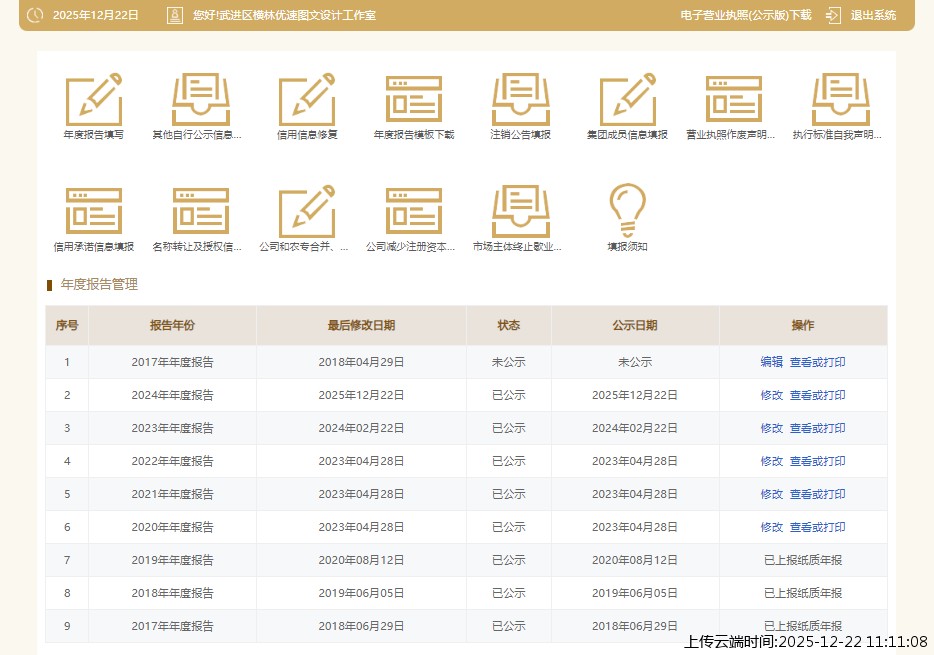Open the 执行标准自我声明 icon
The width and height of the screenshot is (934, 655).
(840, 100)
